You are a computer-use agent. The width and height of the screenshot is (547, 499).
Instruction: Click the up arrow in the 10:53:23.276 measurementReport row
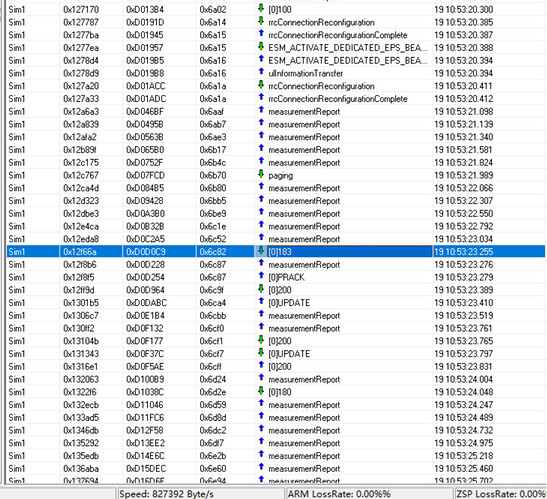click(x=261, y=264)
